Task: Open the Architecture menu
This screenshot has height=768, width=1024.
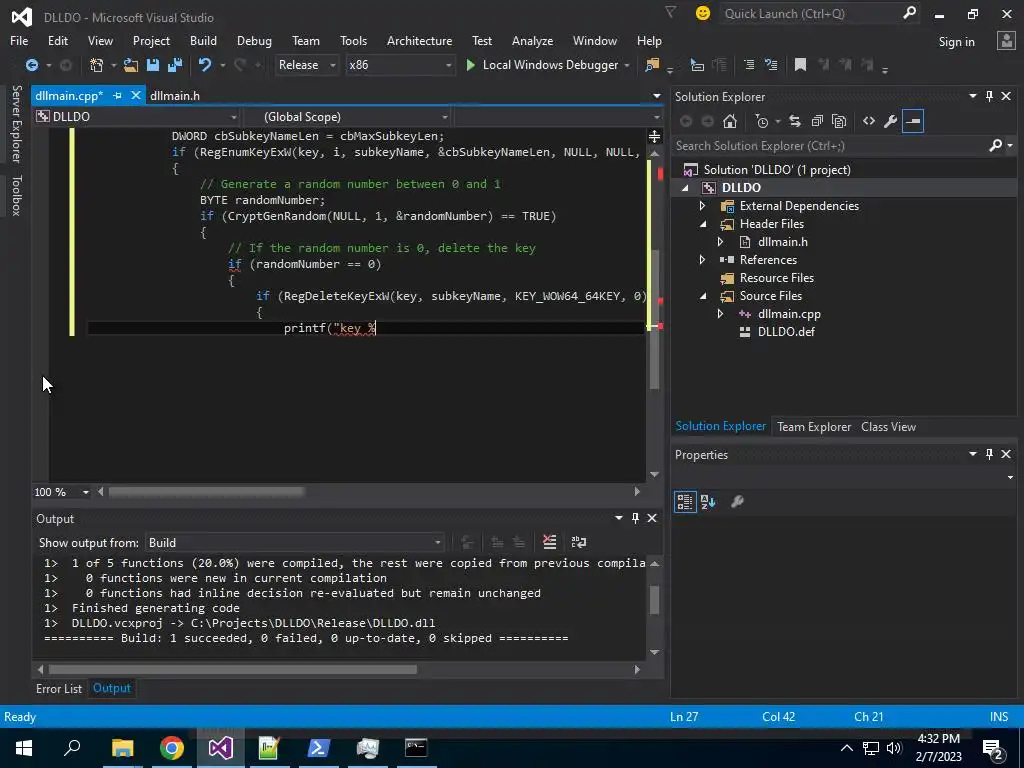Action: pyautogui.click(x=419, y=40)
